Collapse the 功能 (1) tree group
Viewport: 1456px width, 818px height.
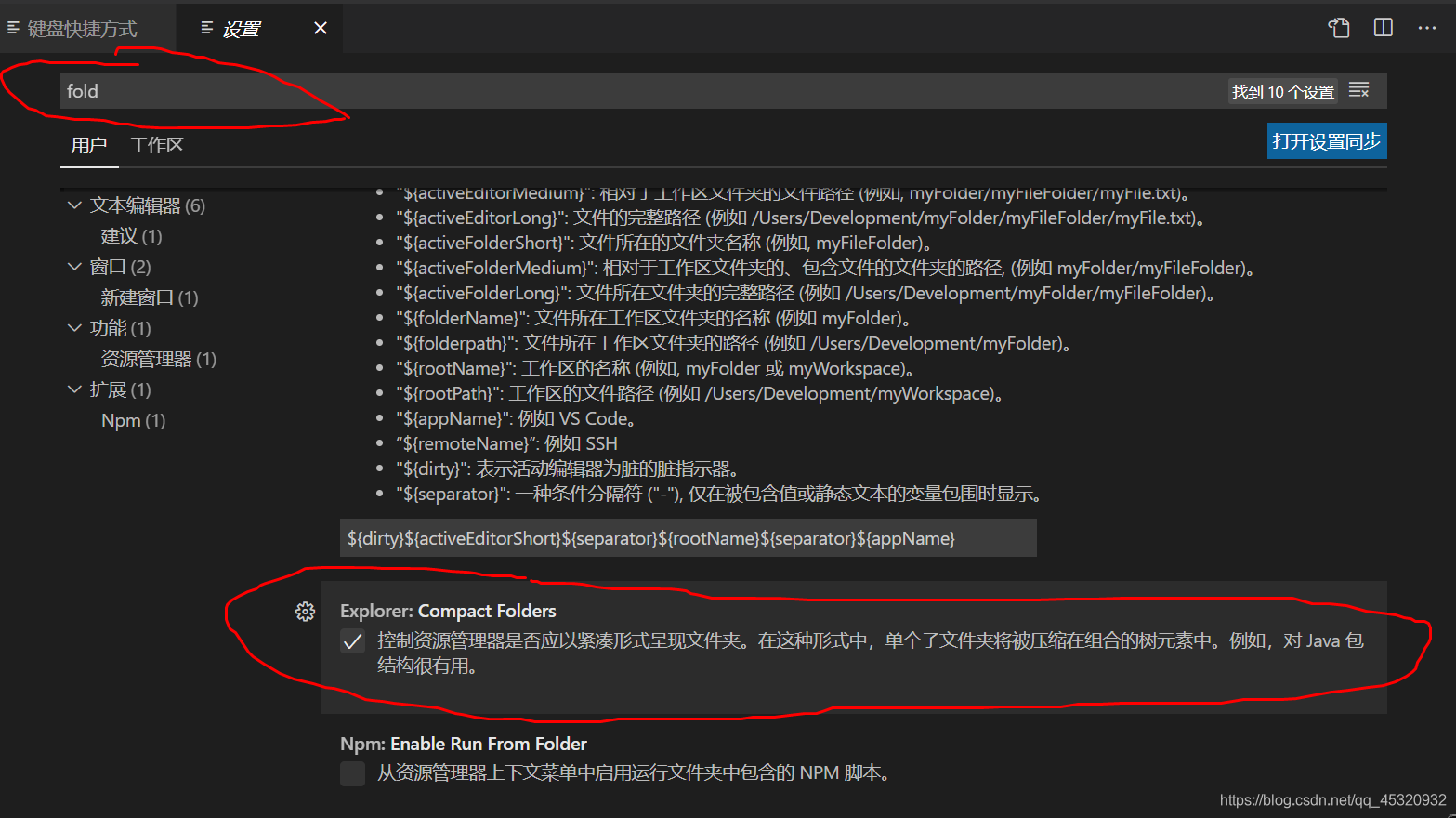pos(75,327)
